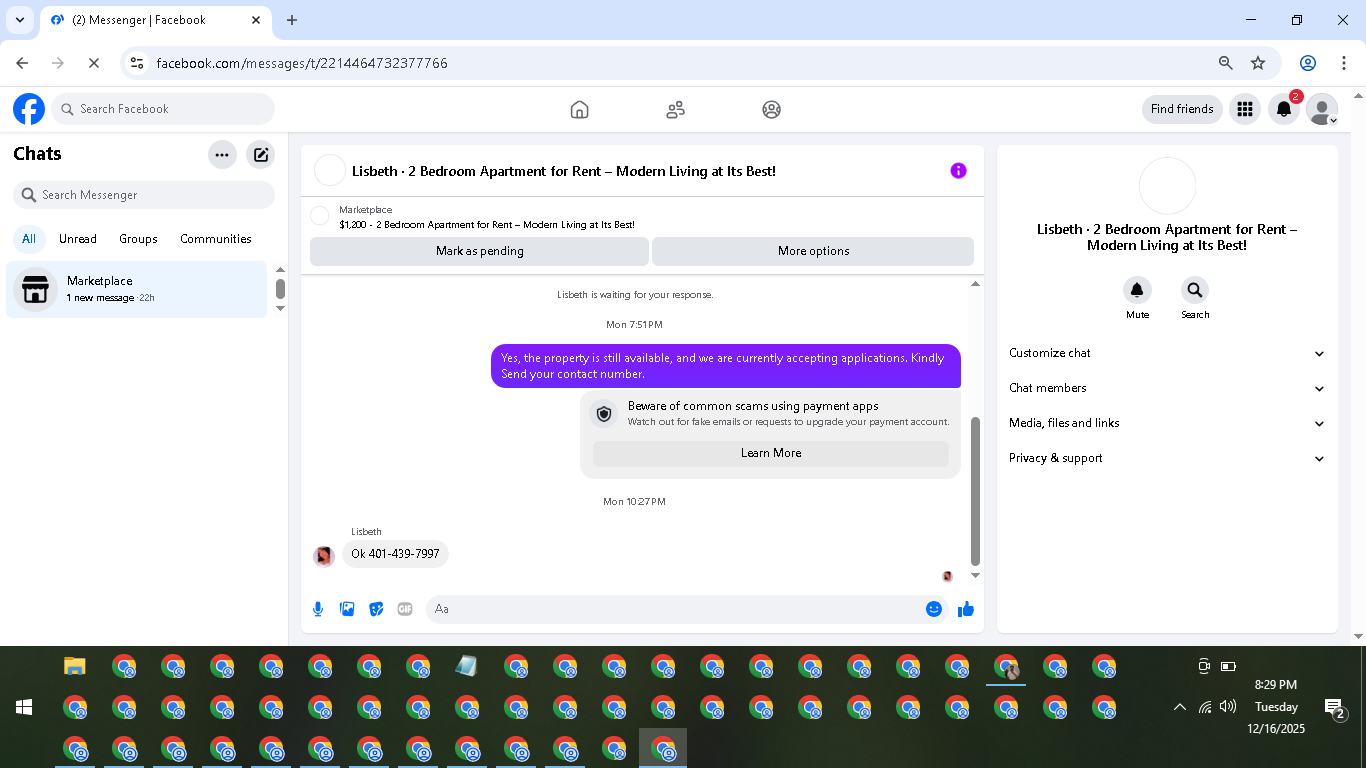This screenshot has width=1366, height=768.
Task: Start a new message with compose icon
Action: click(261, 155)
